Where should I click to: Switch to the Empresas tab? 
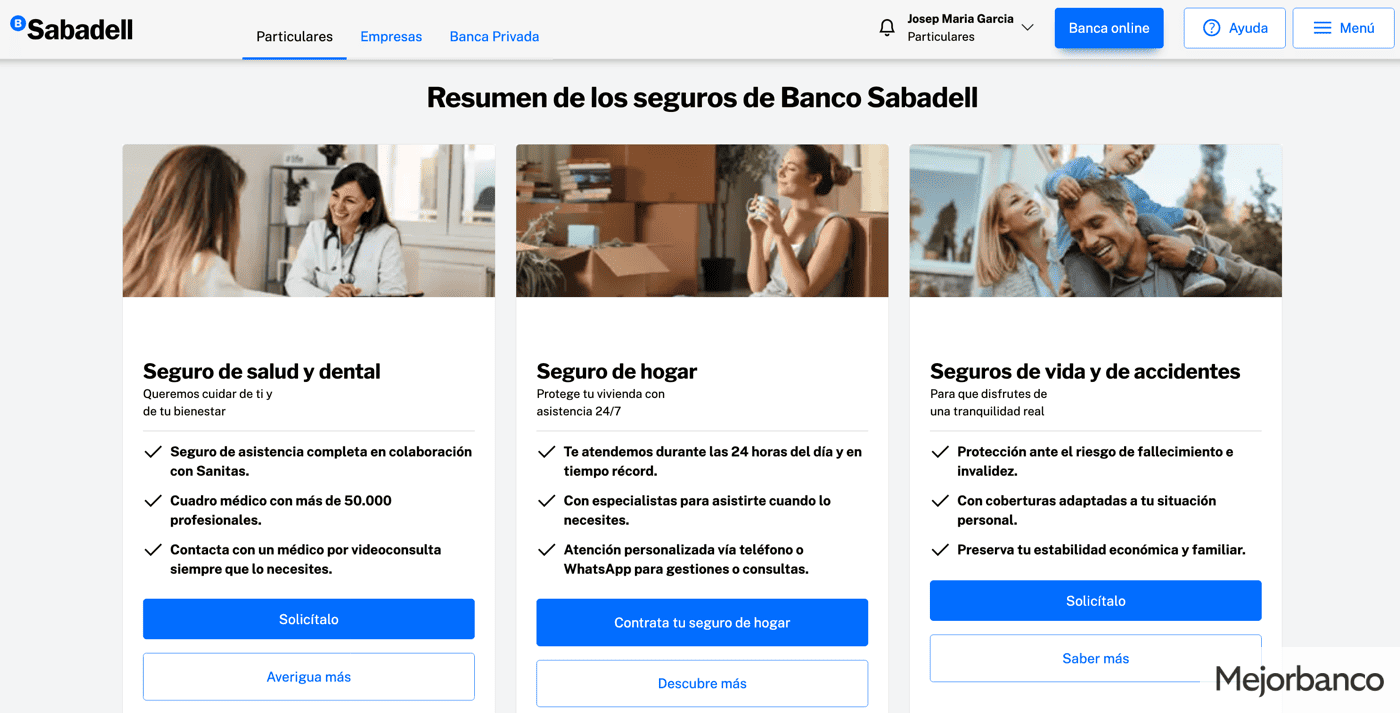tap(391, 36)
